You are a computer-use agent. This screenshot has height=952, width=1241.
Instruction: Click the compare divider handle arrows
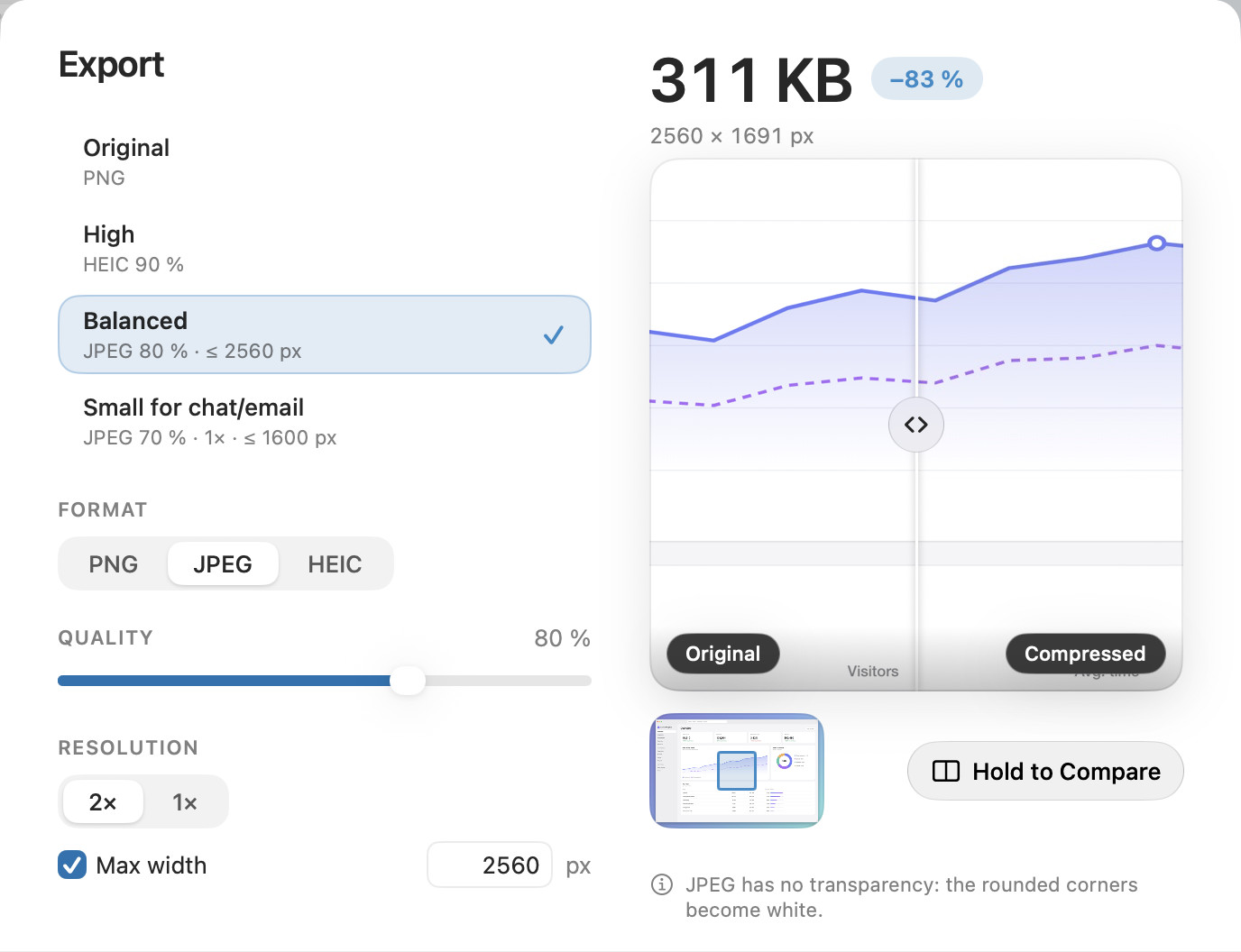pyautogui.click(x=916, y=425)
